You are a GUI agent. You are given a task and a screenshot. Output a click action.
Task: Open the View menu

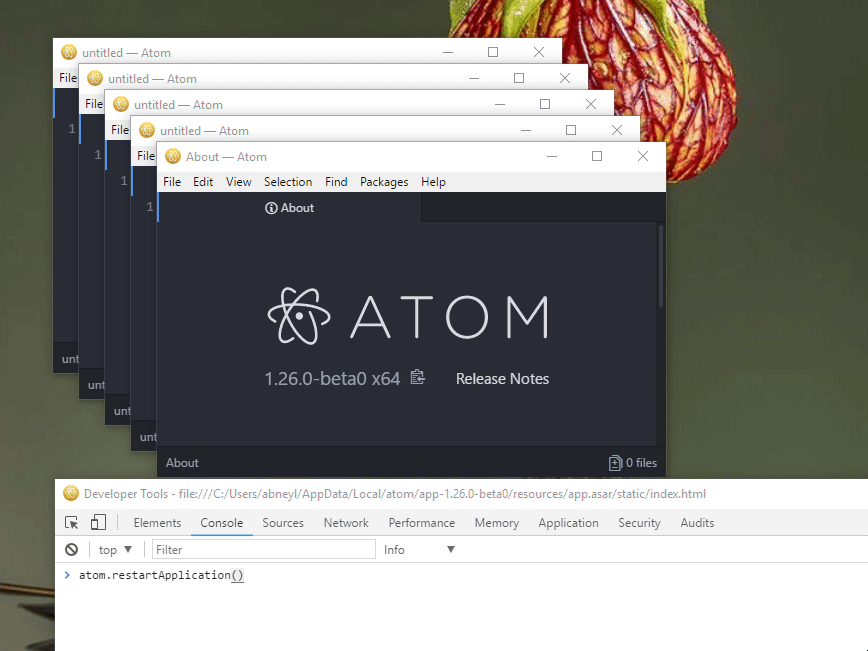click(239, 182)
